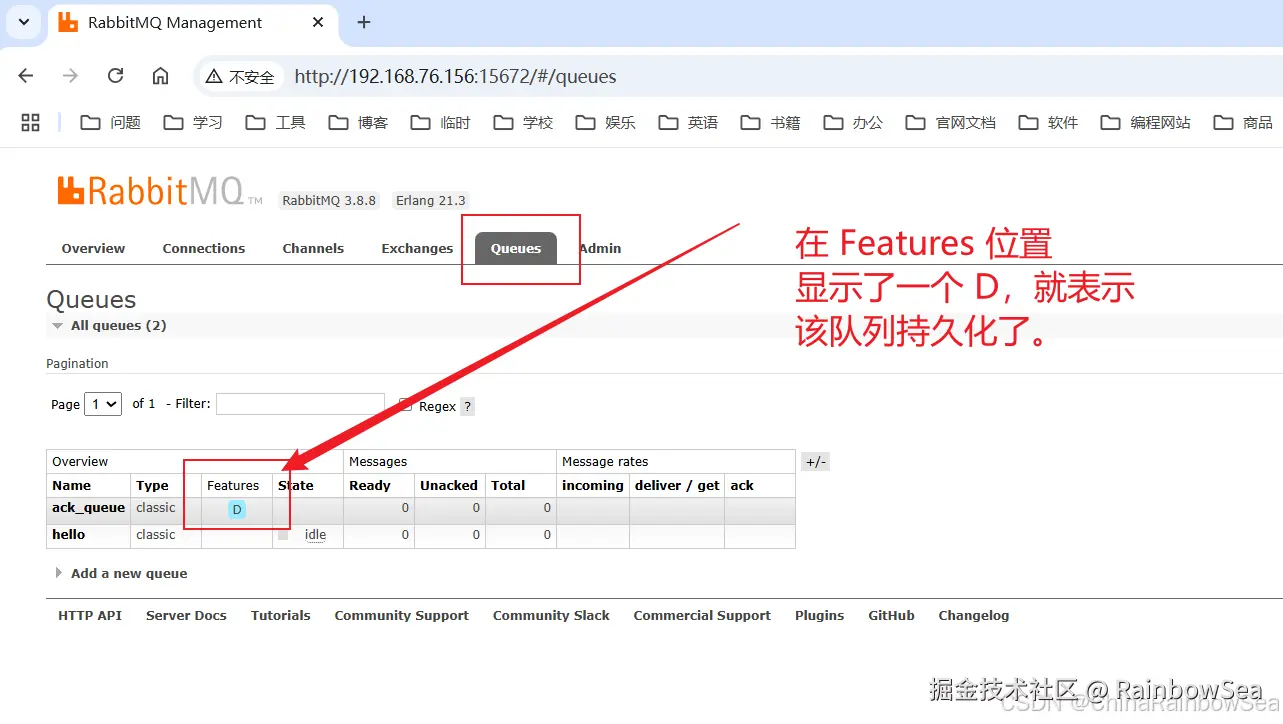This screenshot has height=724, width=1283.
Task: Click the Filter text field
Action: click(300, 404)
